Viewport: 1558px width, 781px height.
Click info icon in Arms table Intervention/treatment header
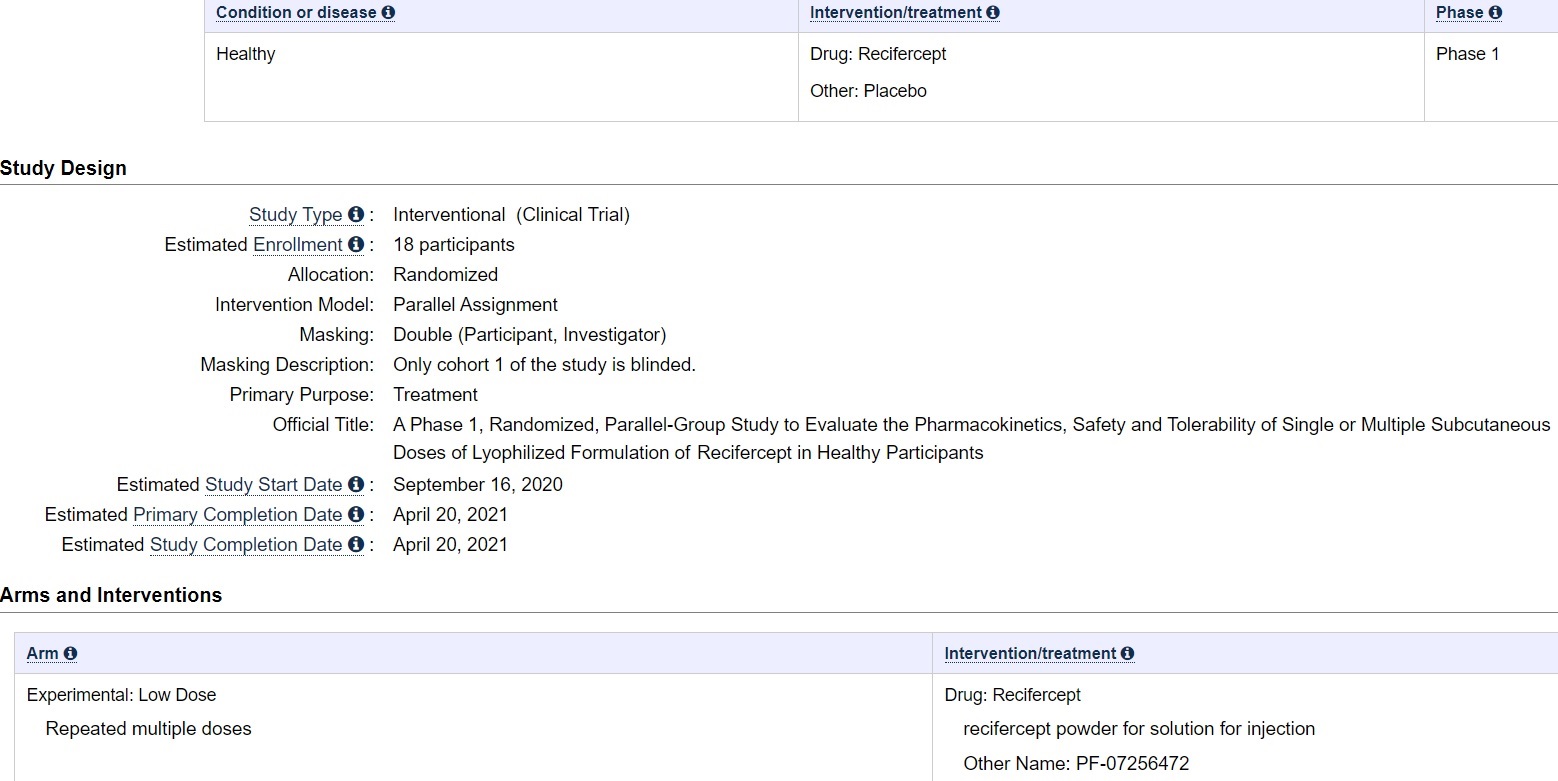tap(1127, 654)
